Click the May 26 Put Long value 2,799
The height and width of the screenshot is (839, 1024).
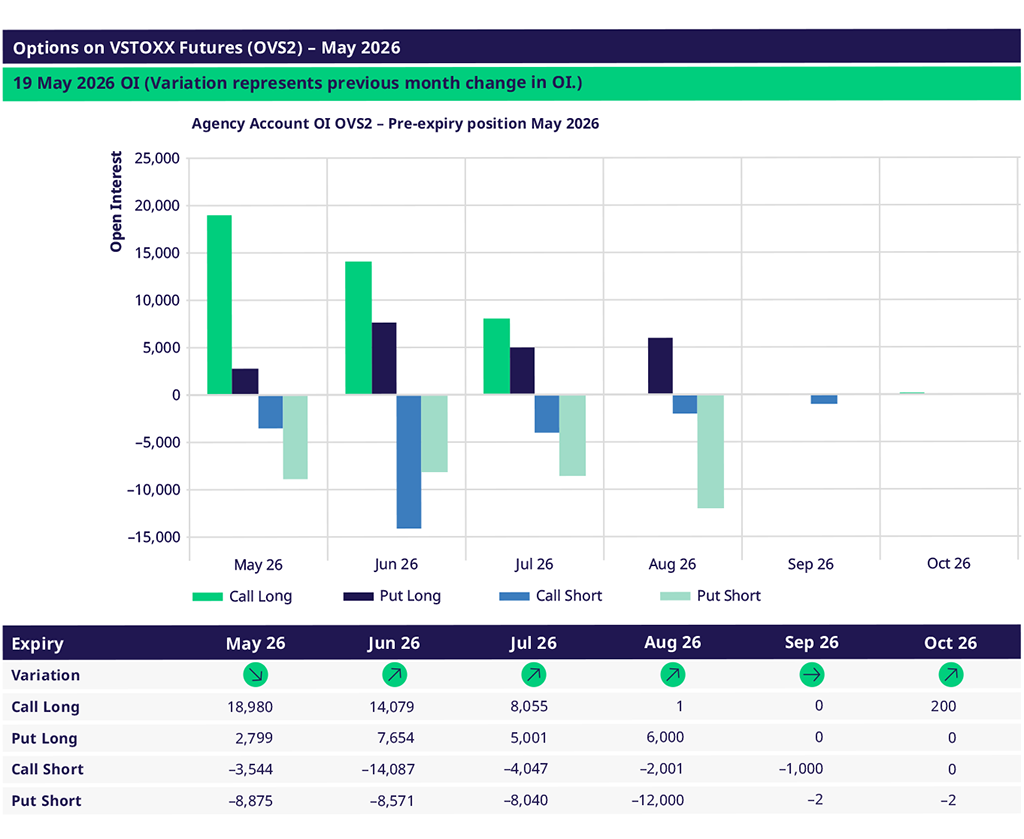tap(254, 738)
